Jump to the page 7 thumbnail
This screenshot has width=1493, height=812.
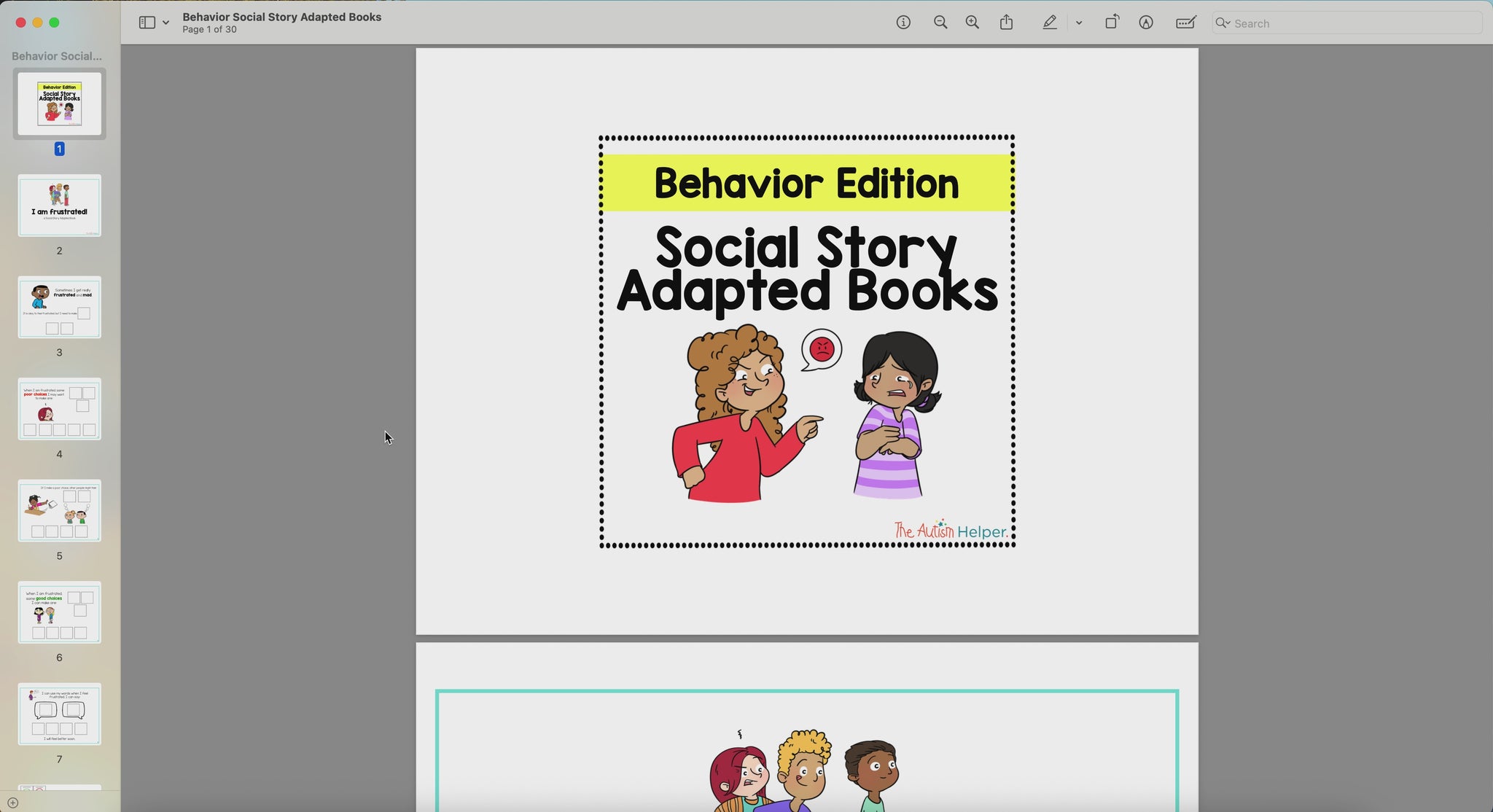pyautogui.click(x=60, y=714)
